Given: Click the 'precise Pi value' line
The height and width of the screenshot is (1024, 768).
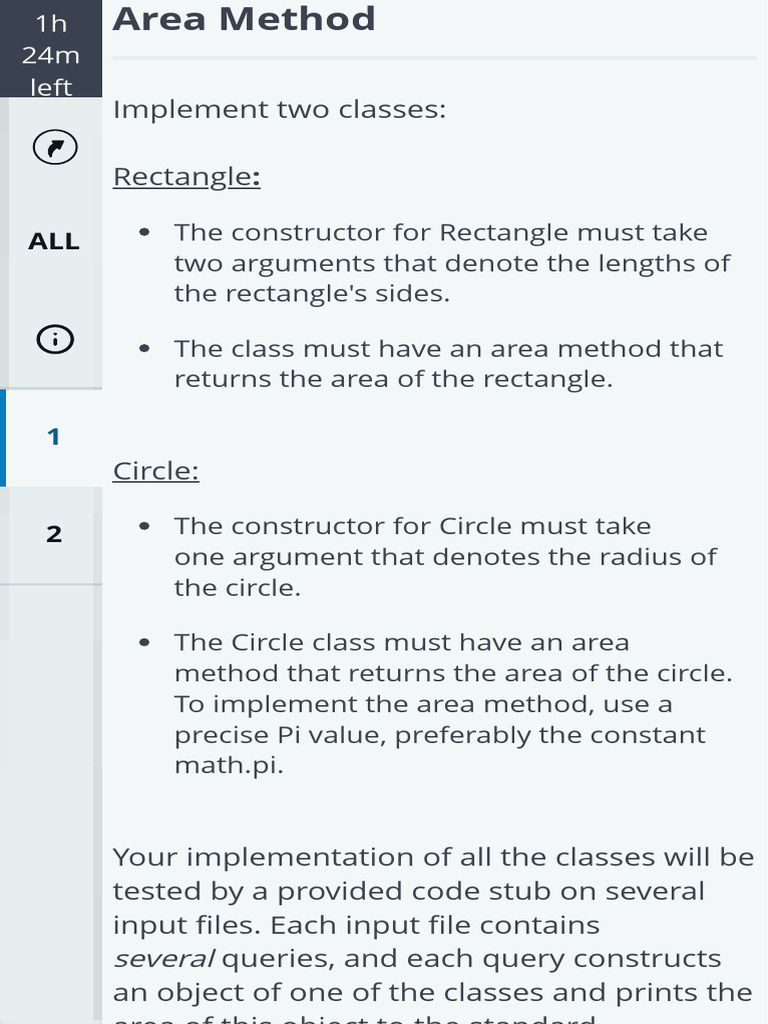Looking at the screenshot, I should tap(440, 735).
